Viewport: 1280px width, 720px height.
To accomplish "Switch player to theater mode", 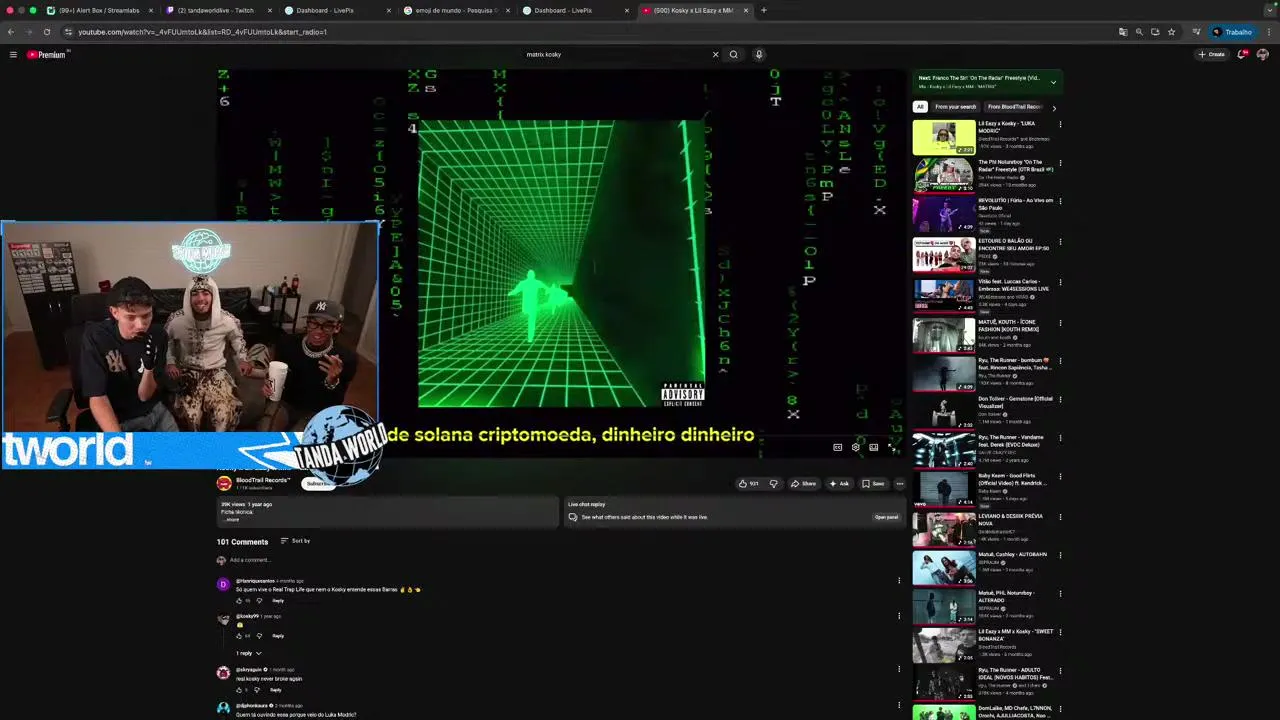I will coord(873,447).
